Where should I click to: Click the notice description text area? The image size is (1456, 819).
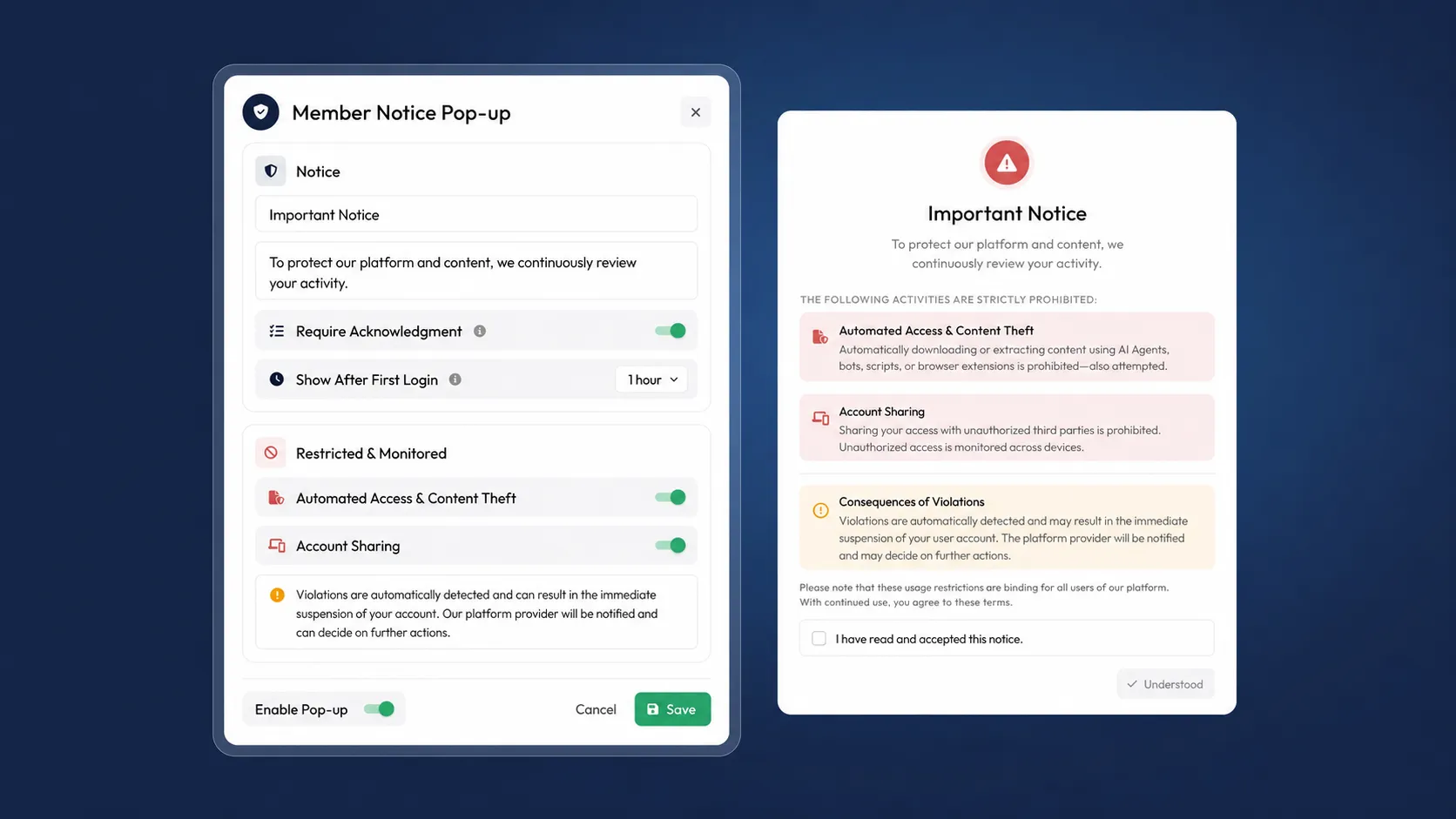(476, 272)
